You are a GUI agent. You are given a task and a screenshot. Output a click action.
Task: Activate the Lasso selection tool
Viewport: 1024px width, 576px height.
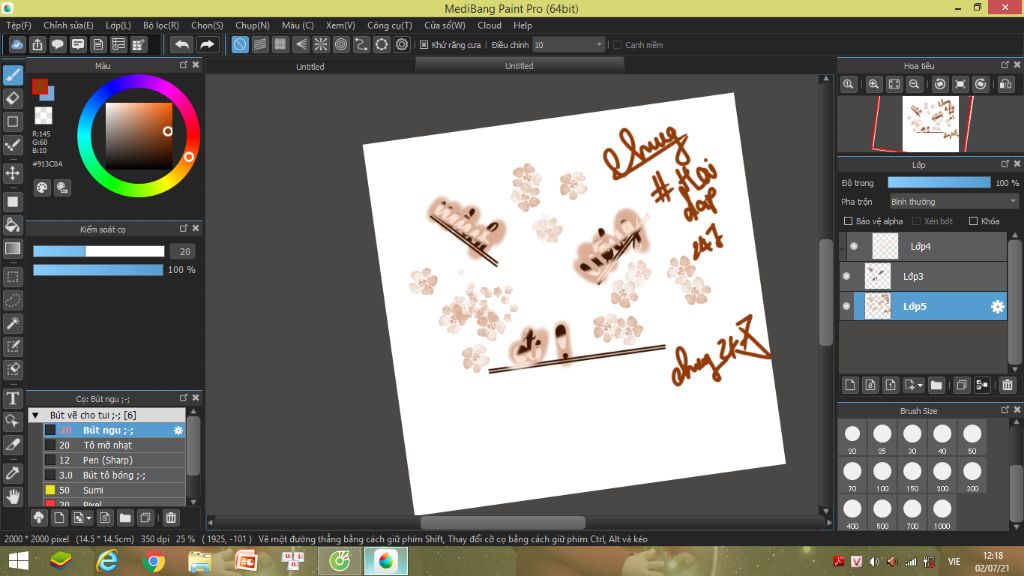click(x=13, y=300)
